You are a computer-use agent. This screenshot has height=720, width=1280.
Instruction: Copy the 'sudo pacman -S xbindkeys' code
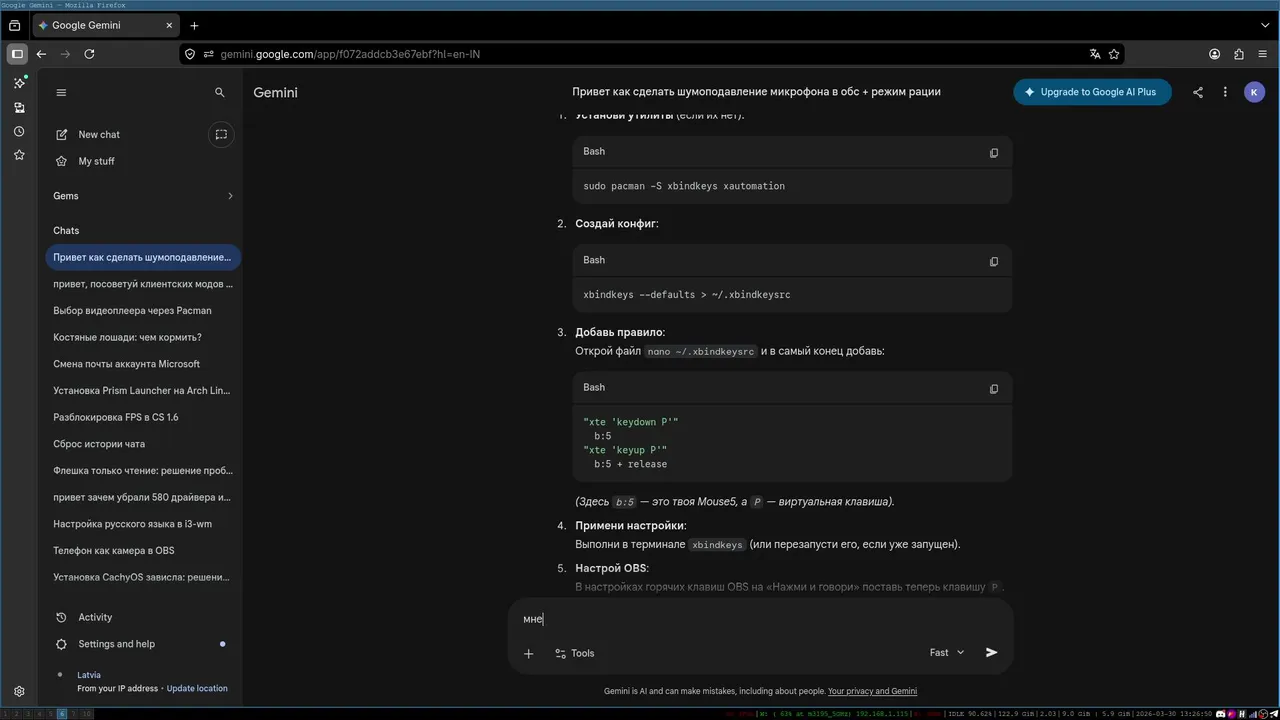click(x=993, y=153)
